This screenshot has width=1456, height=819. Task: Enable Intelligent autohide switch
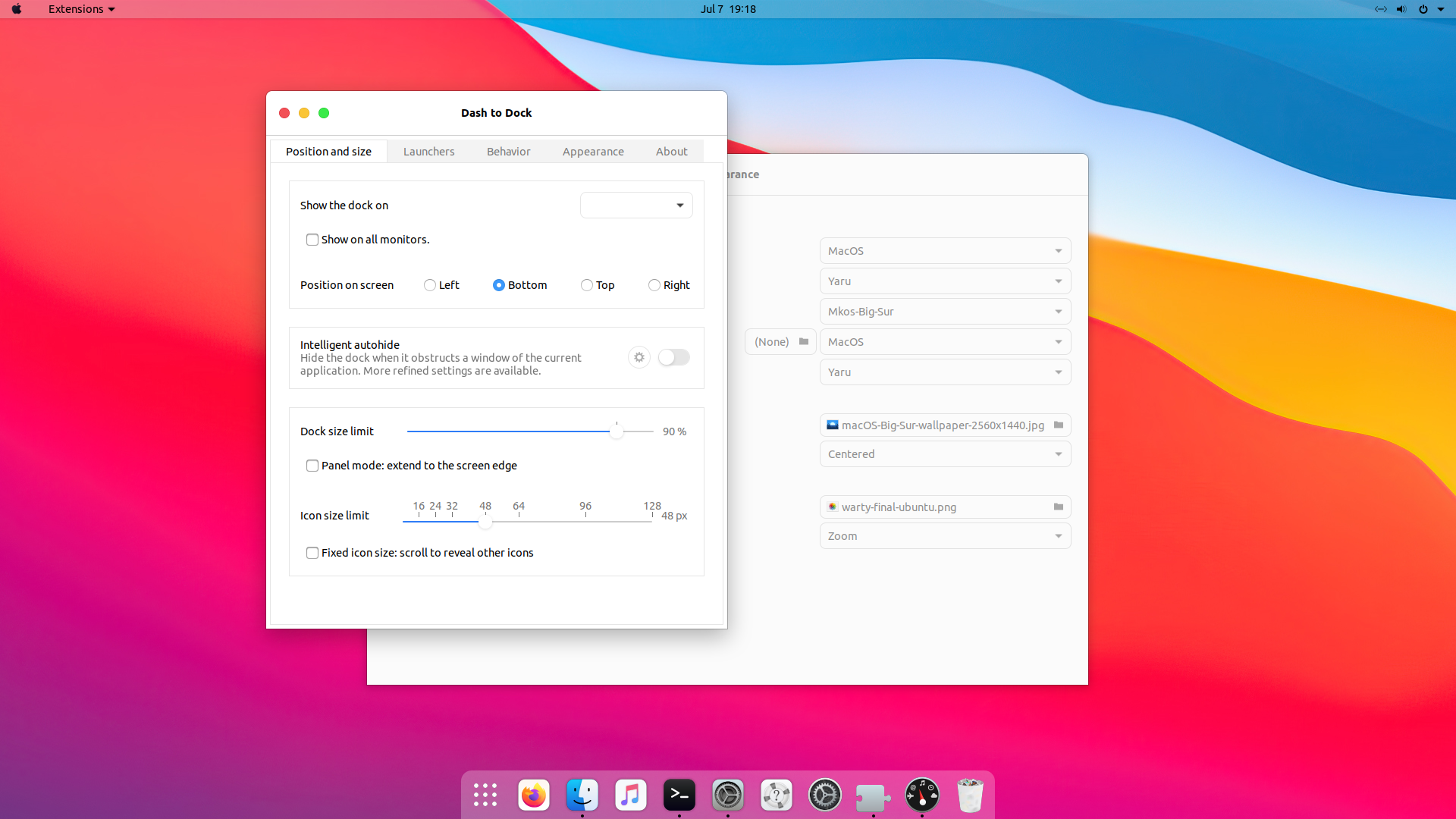(673, 357)
